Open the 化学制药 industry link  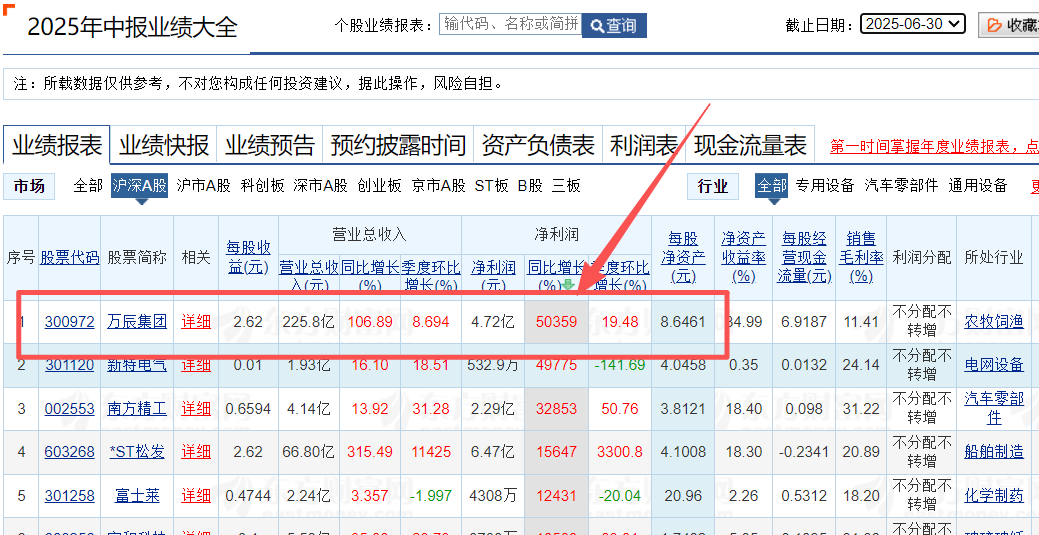(x=994, y=495)
